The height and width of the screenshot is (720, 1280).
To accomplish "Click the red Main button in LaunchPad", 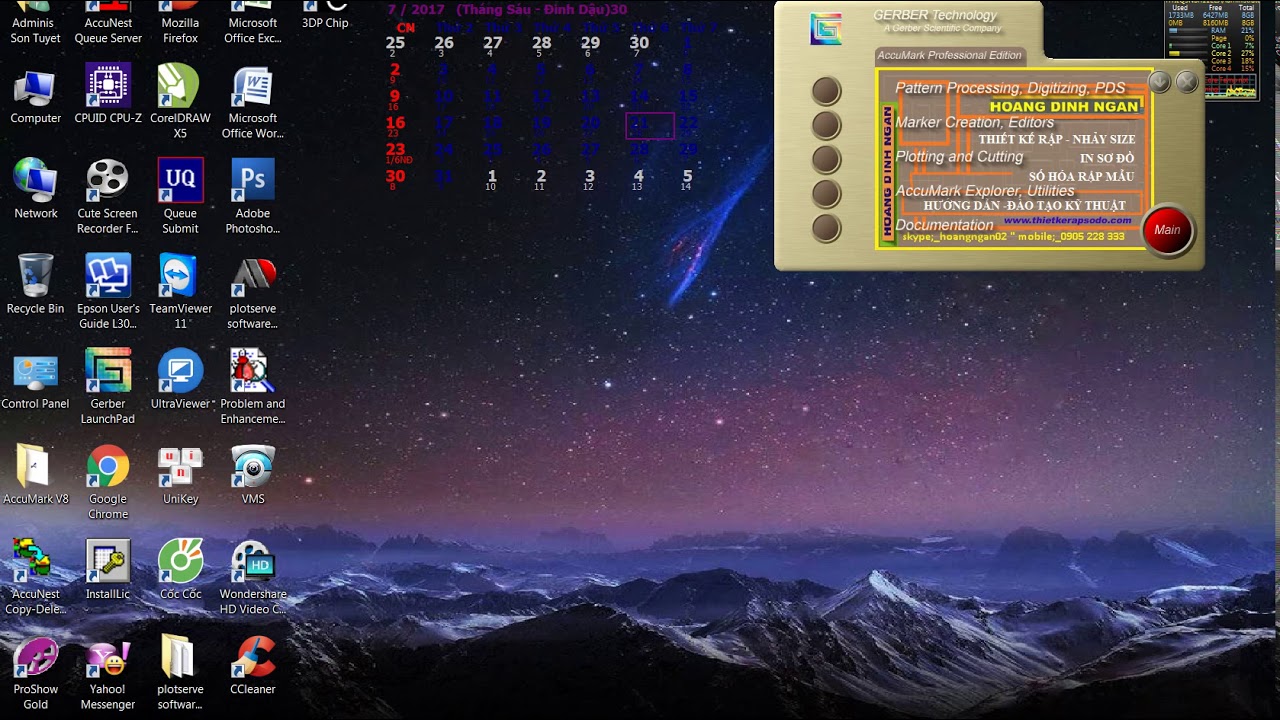I will coord(1167,230).
